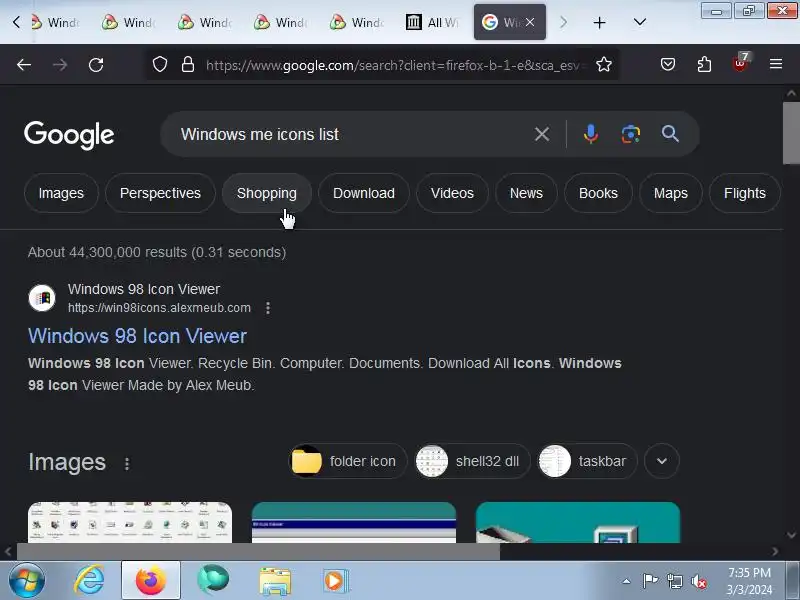800x600 pixels.
Task: Filter results by Images
Action: (61, 193)
